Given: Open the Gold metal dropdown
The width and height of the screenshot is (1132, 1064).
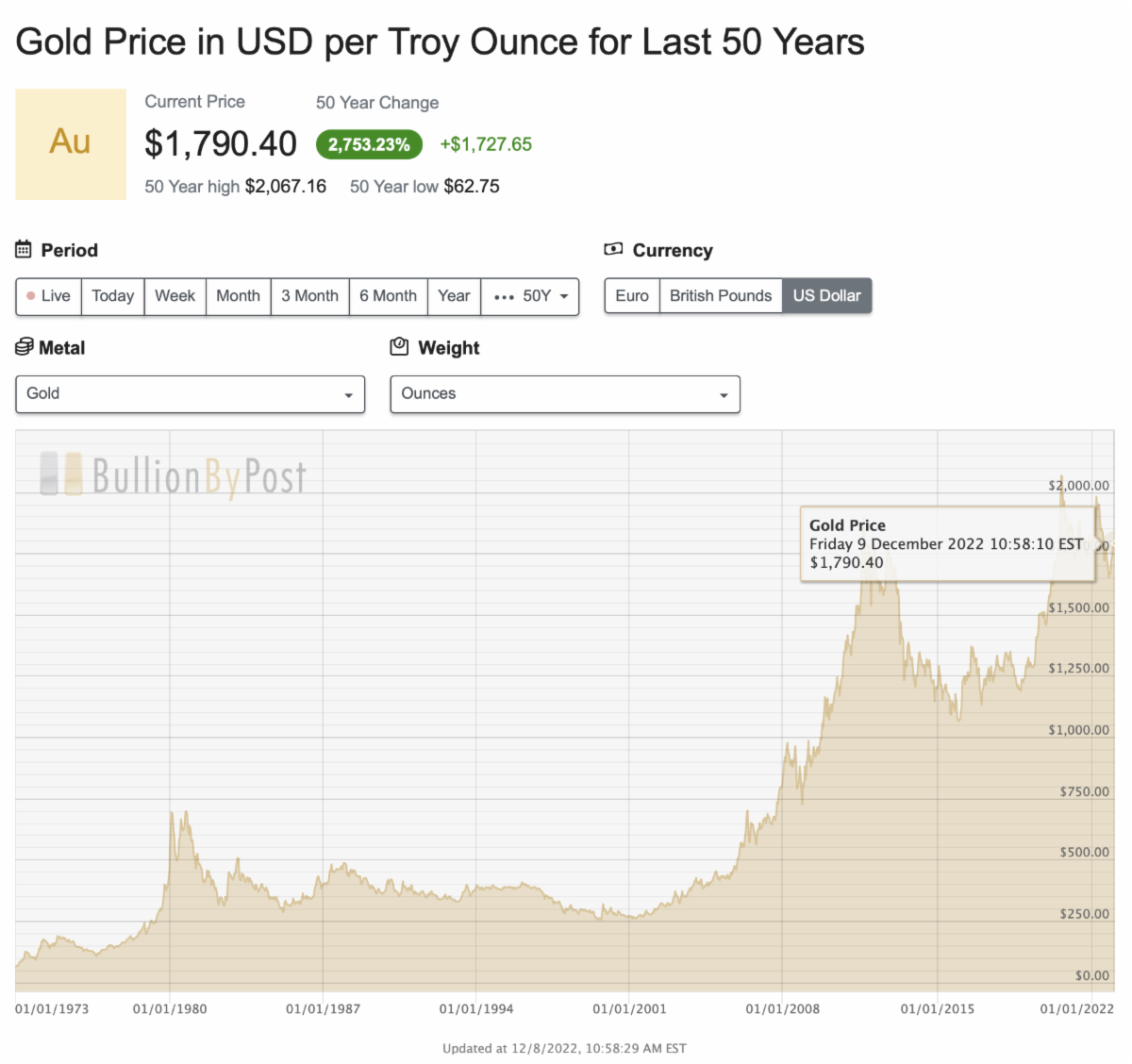Looking at the screenshot, I should [190, 394].
